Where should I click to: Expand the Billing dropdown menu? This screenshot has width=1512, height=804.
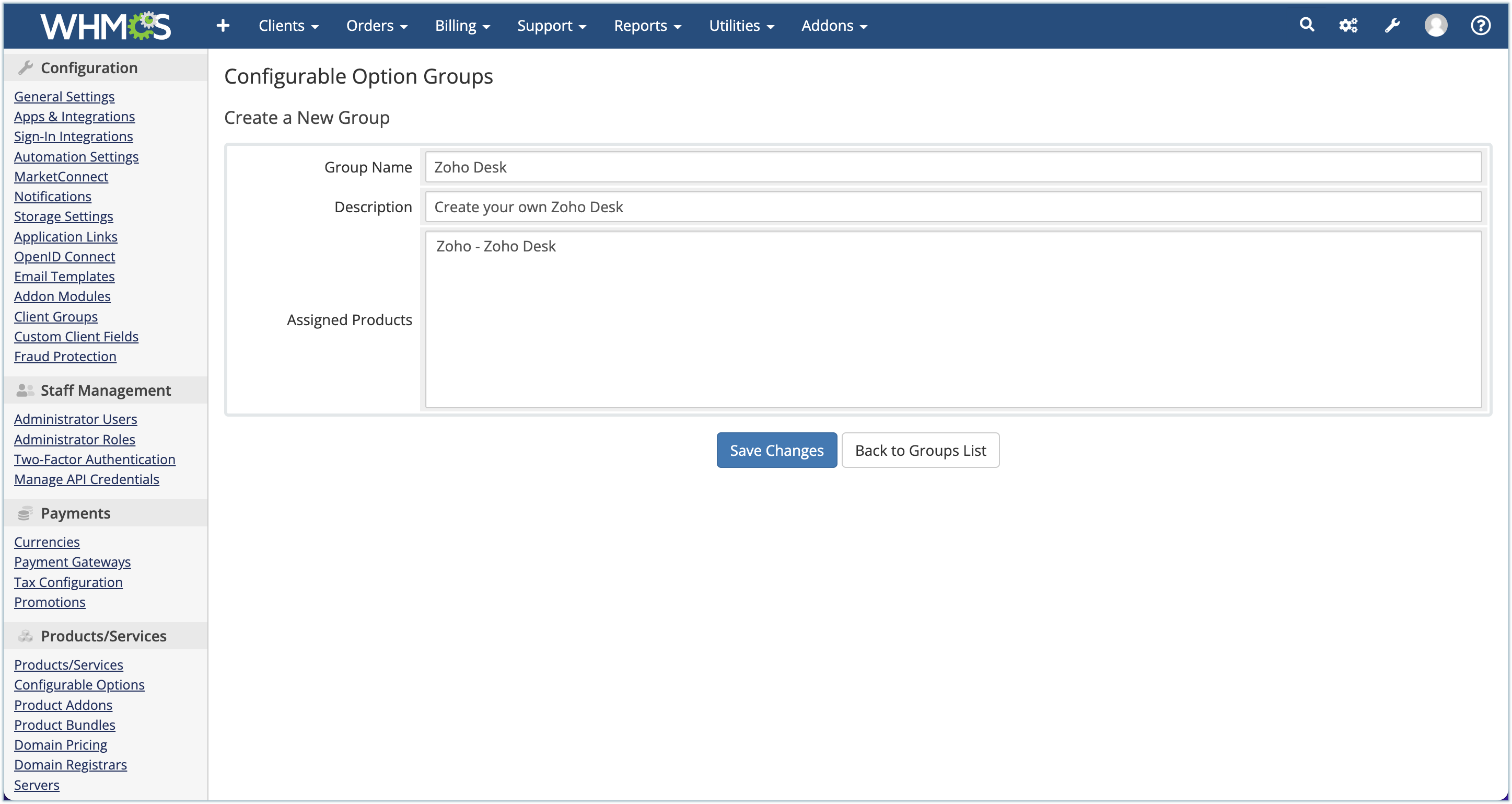(462, 26)
